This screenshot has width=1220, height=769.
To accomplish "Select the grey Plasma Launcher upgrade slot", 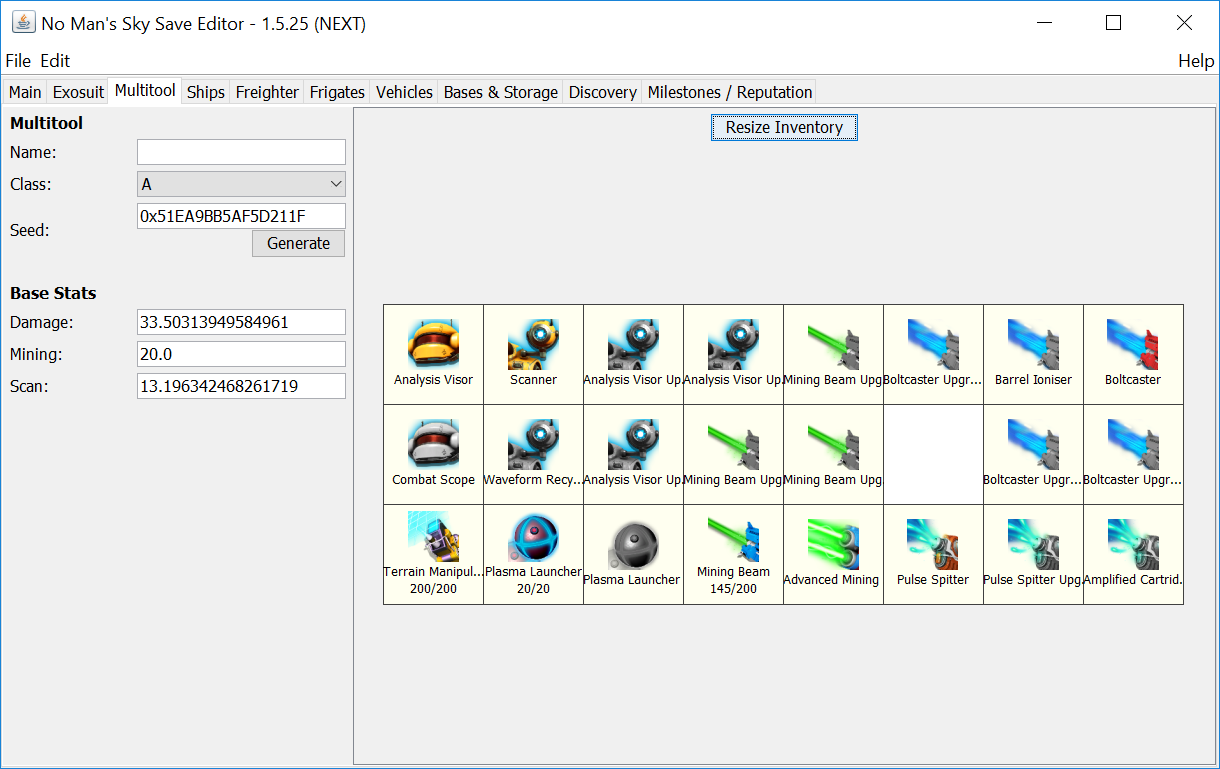I will 633,555.
